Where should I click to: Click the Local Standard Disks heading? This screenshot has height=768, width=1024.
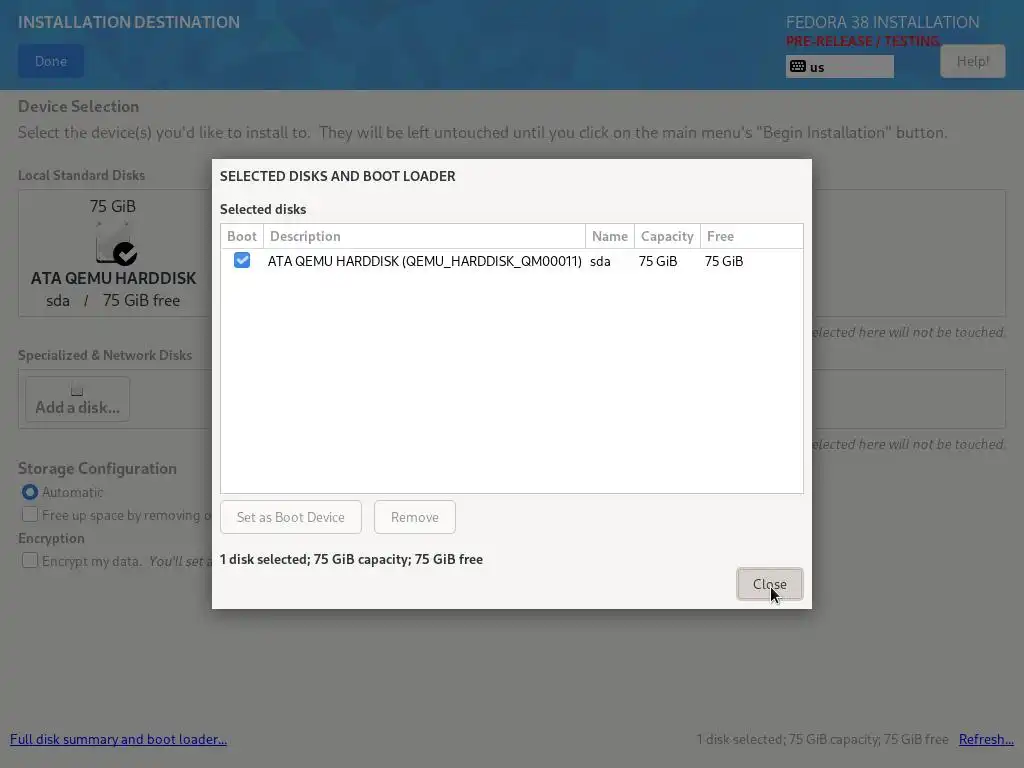[x=82, y=176]
